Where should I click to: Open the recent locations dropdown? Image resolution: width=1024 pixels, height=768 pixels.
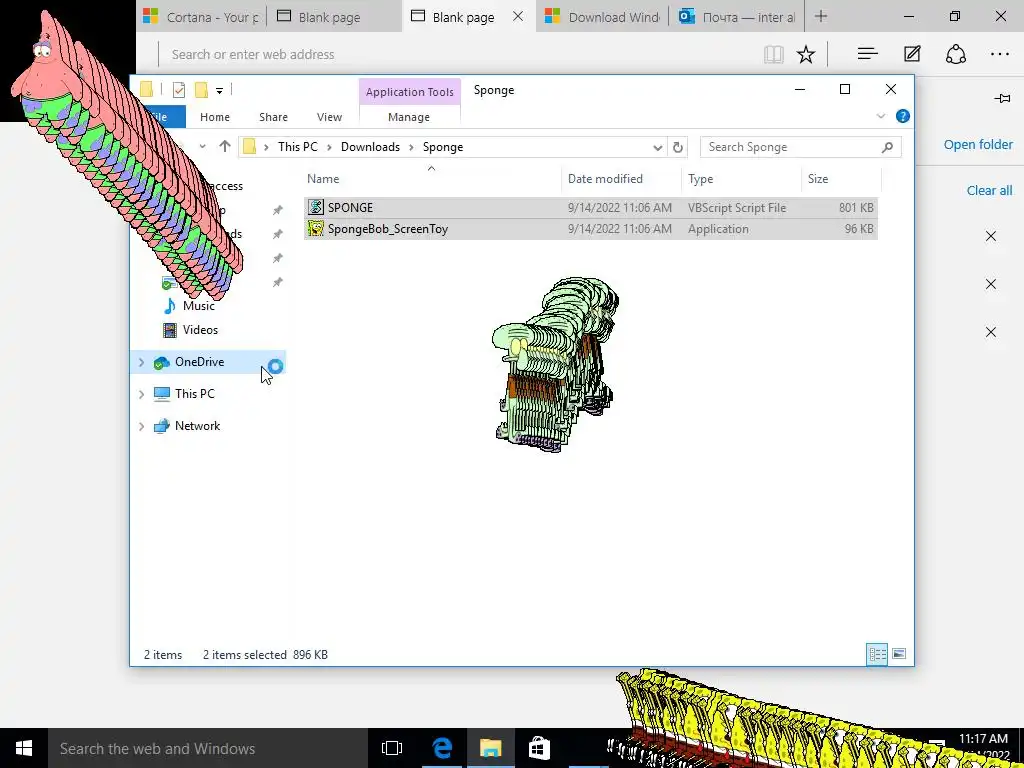coord(202,146)
